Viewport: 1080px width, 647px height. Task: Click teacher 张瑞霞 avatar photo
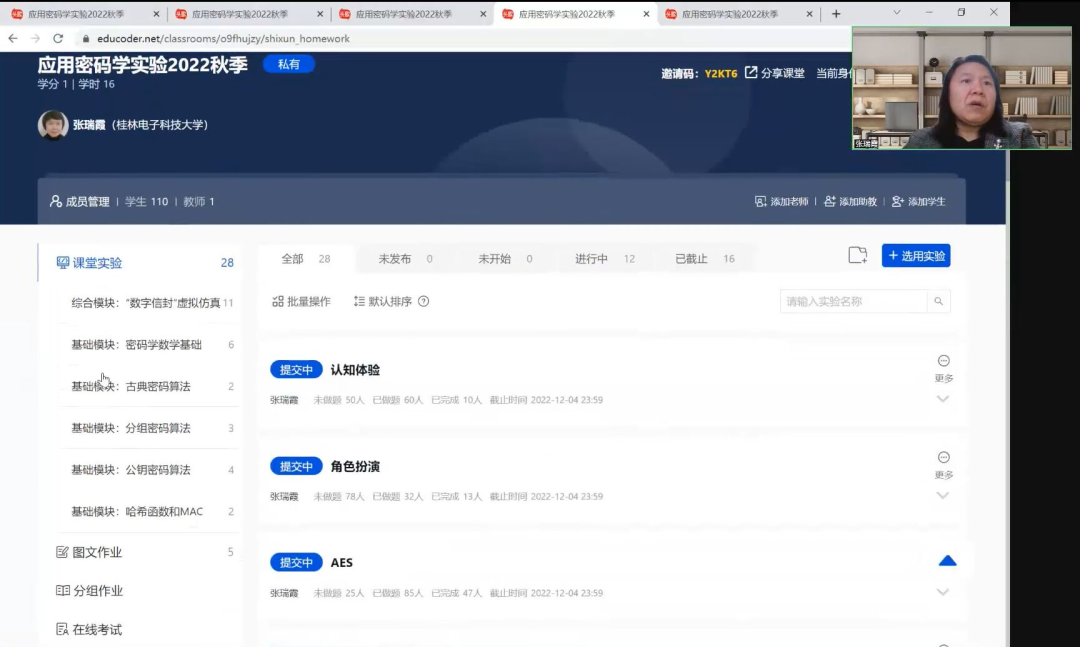53,125
